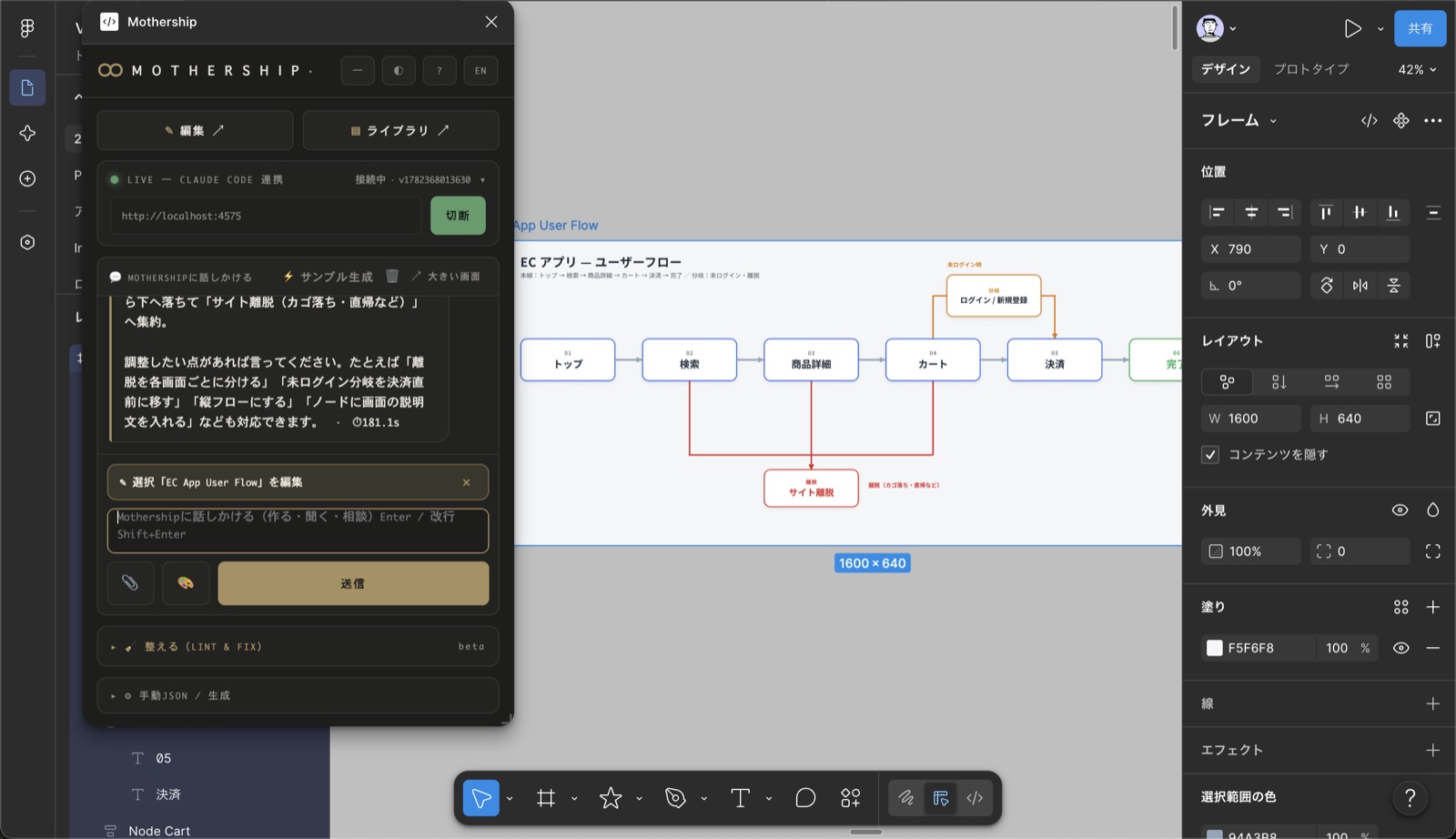1456x839 pixels.
Task: Open the フレーム type dropdown
Action: tap(1239, 120)
